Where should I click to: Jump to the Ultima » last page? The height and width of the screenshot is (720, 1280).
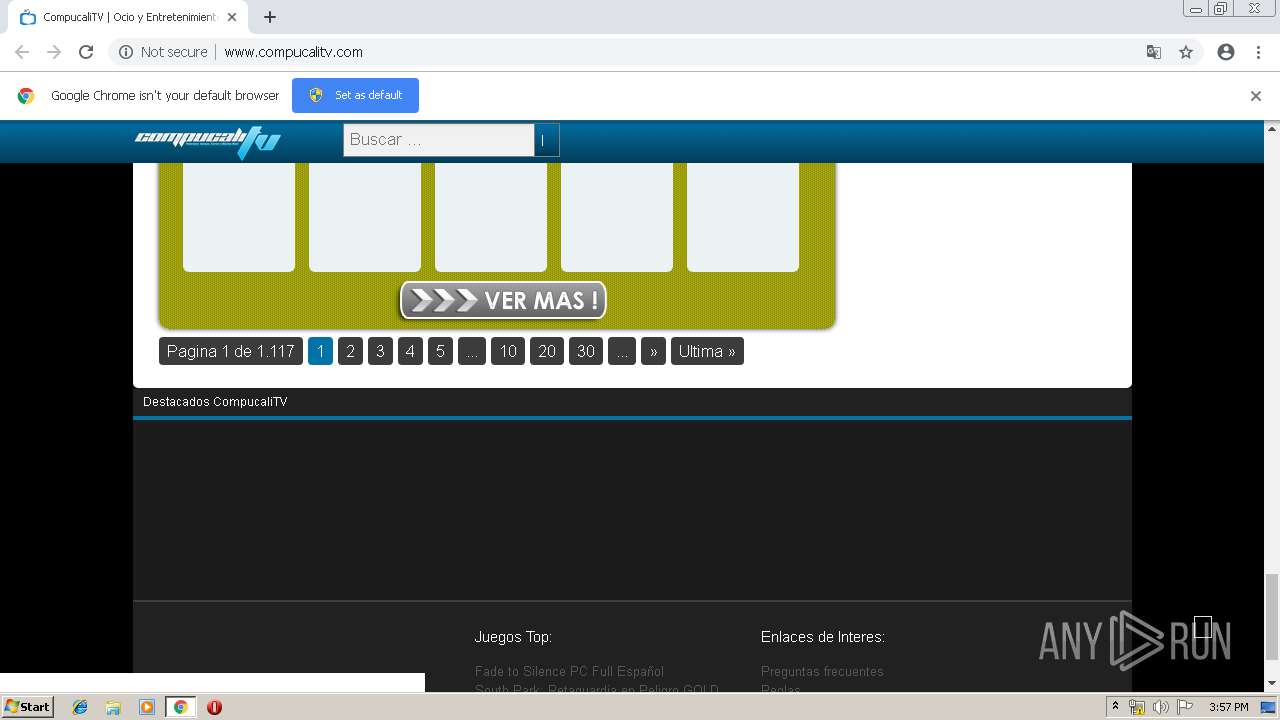707,351
